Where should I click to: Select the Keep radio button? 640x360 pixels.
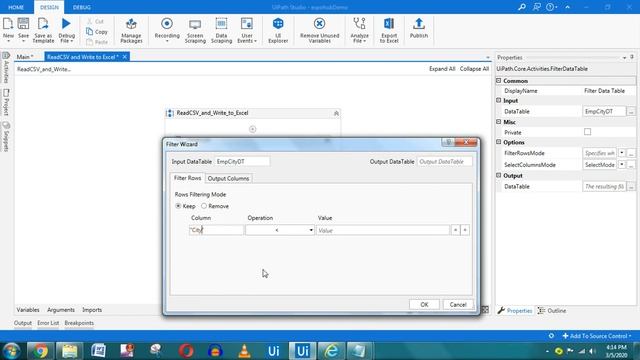(x=178, y=206)
